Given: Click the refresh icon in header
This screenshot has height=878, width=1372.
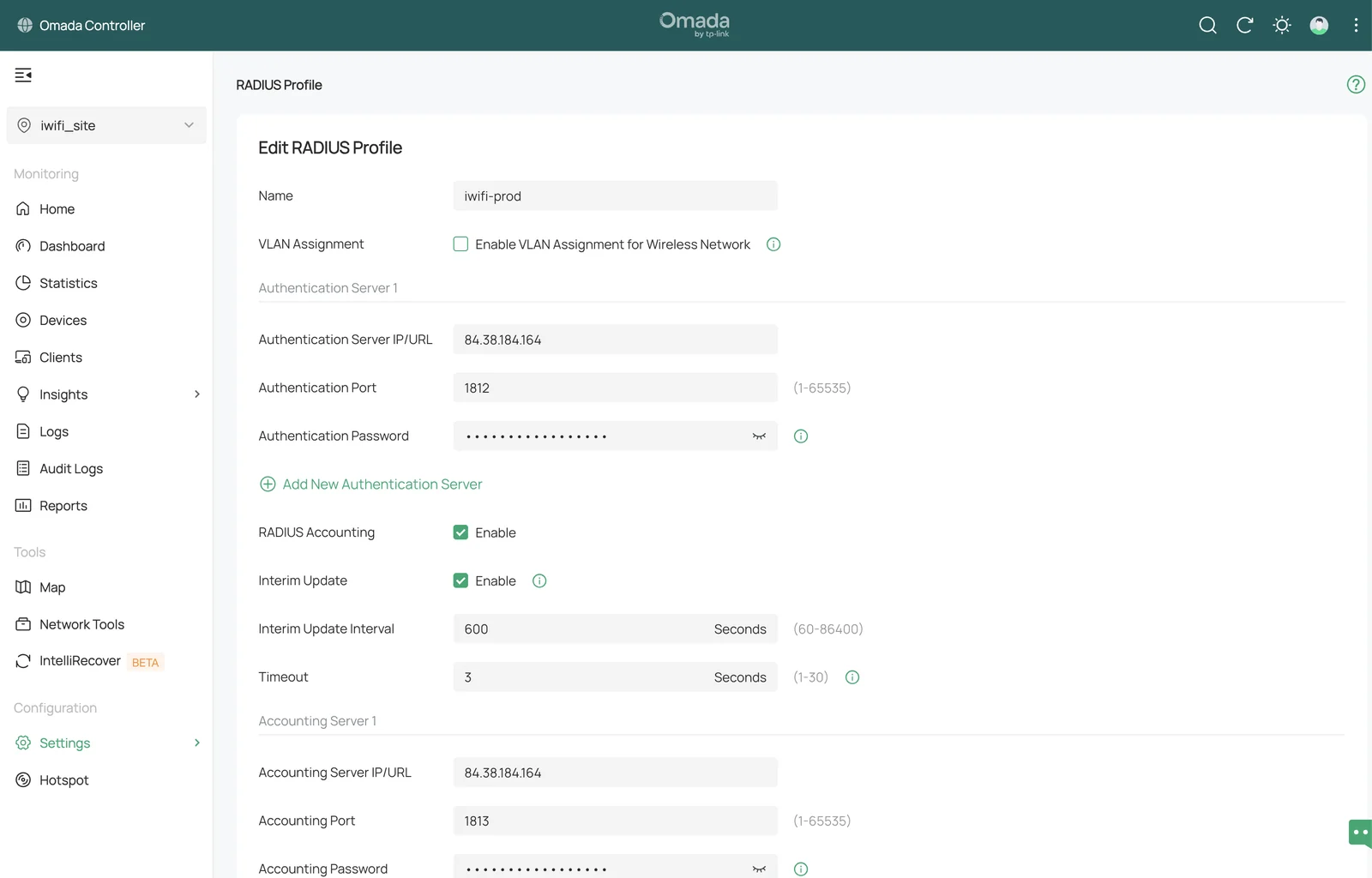Looking at the screenshot, I should tap(1244, 25).
